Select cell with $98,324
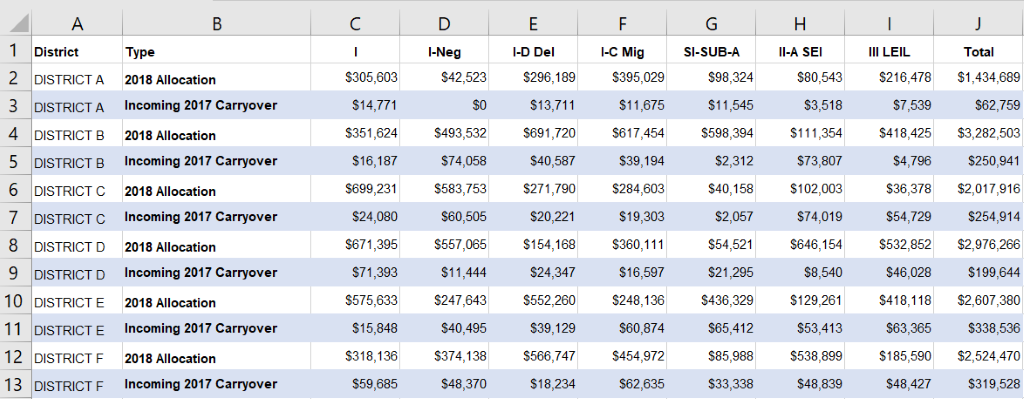The image size is (1024, 399). (711, 78)
